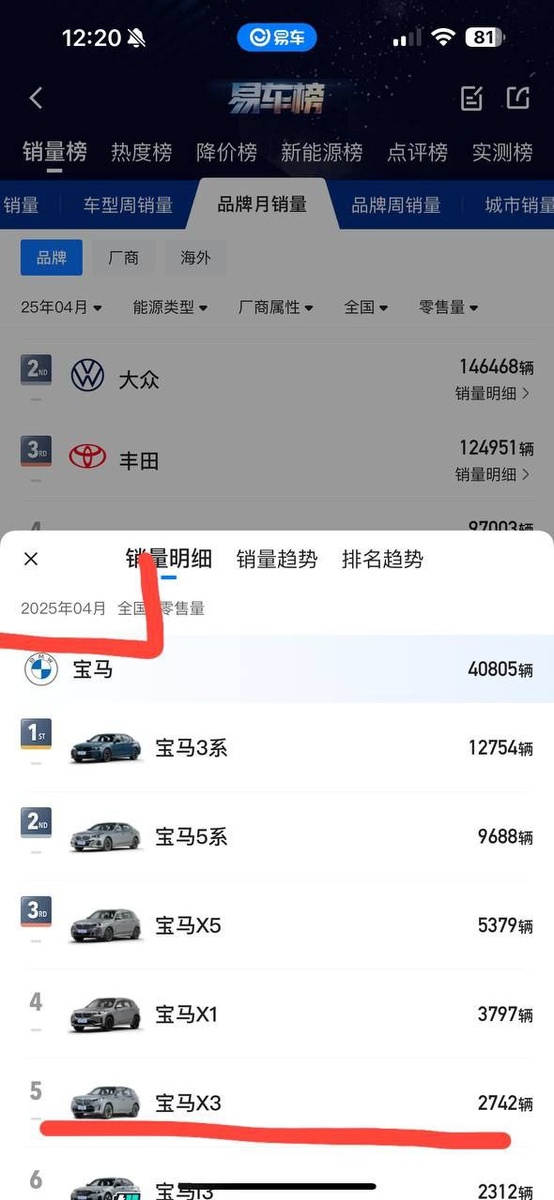Tap the Toyota brand logo
Image resolution: width=554 pixels, height=1200 pixels.
click(87, 457)
